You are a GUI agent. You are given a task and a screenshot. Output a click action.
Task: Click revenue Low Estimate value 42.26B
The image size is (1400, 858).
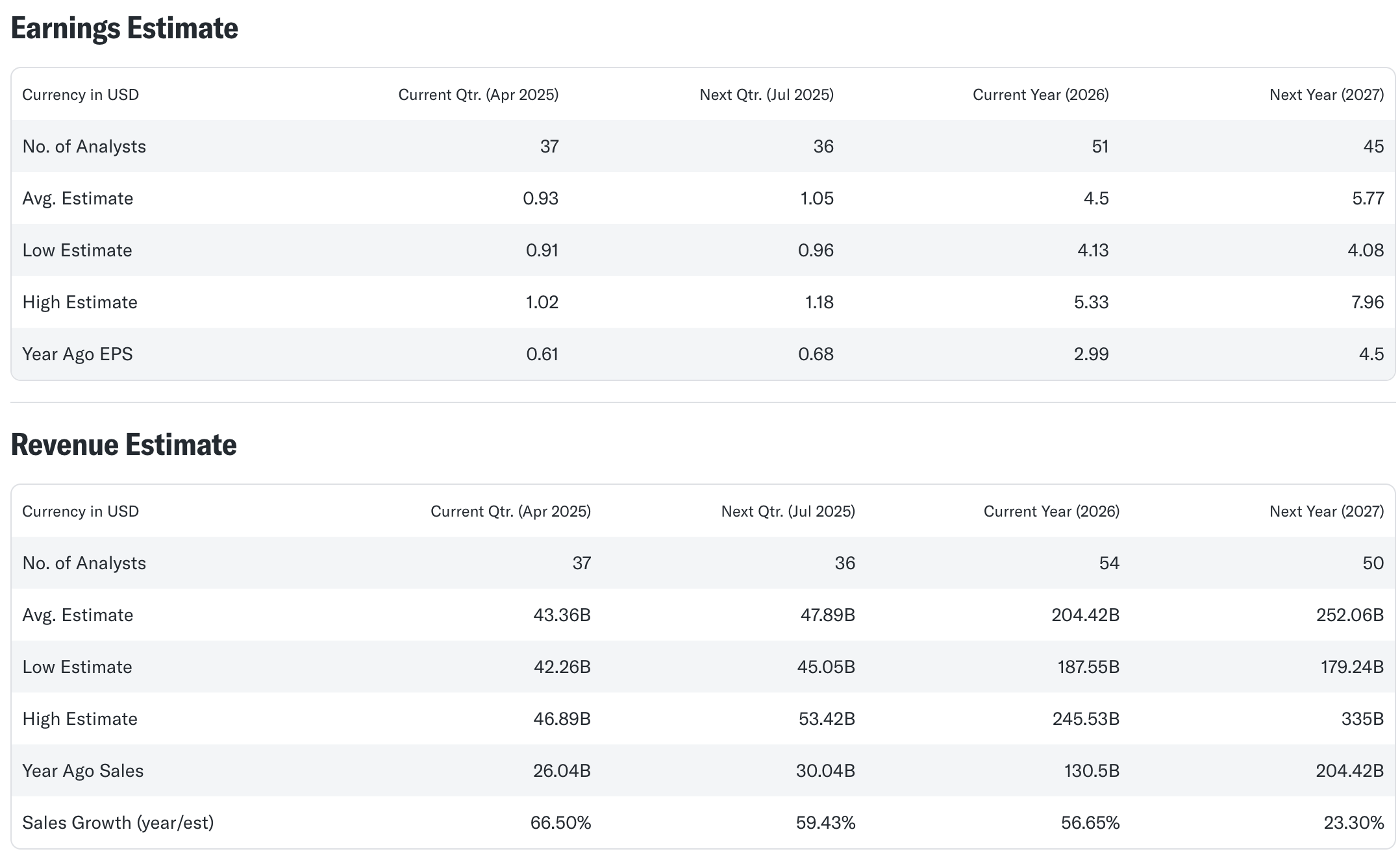coord(562,667)
